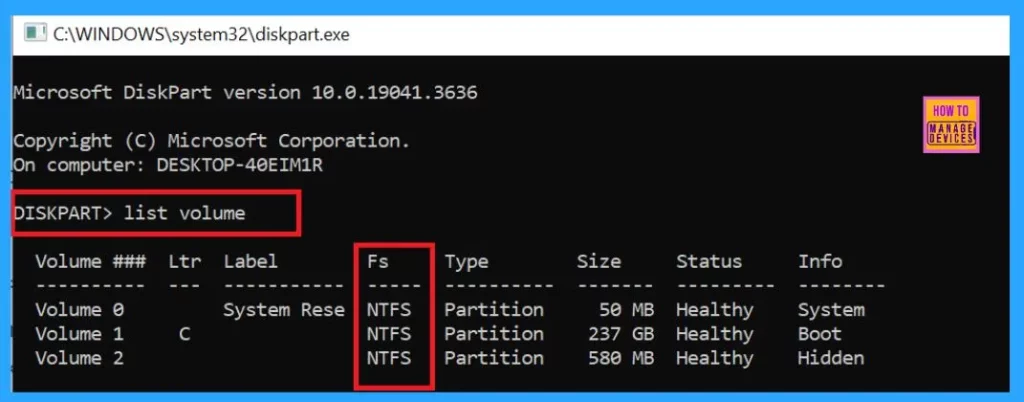This screenshot has width=1024, height=402.
Task: Click the 237 GB size value
Action: pyautogui.click(x=621, y=334)
